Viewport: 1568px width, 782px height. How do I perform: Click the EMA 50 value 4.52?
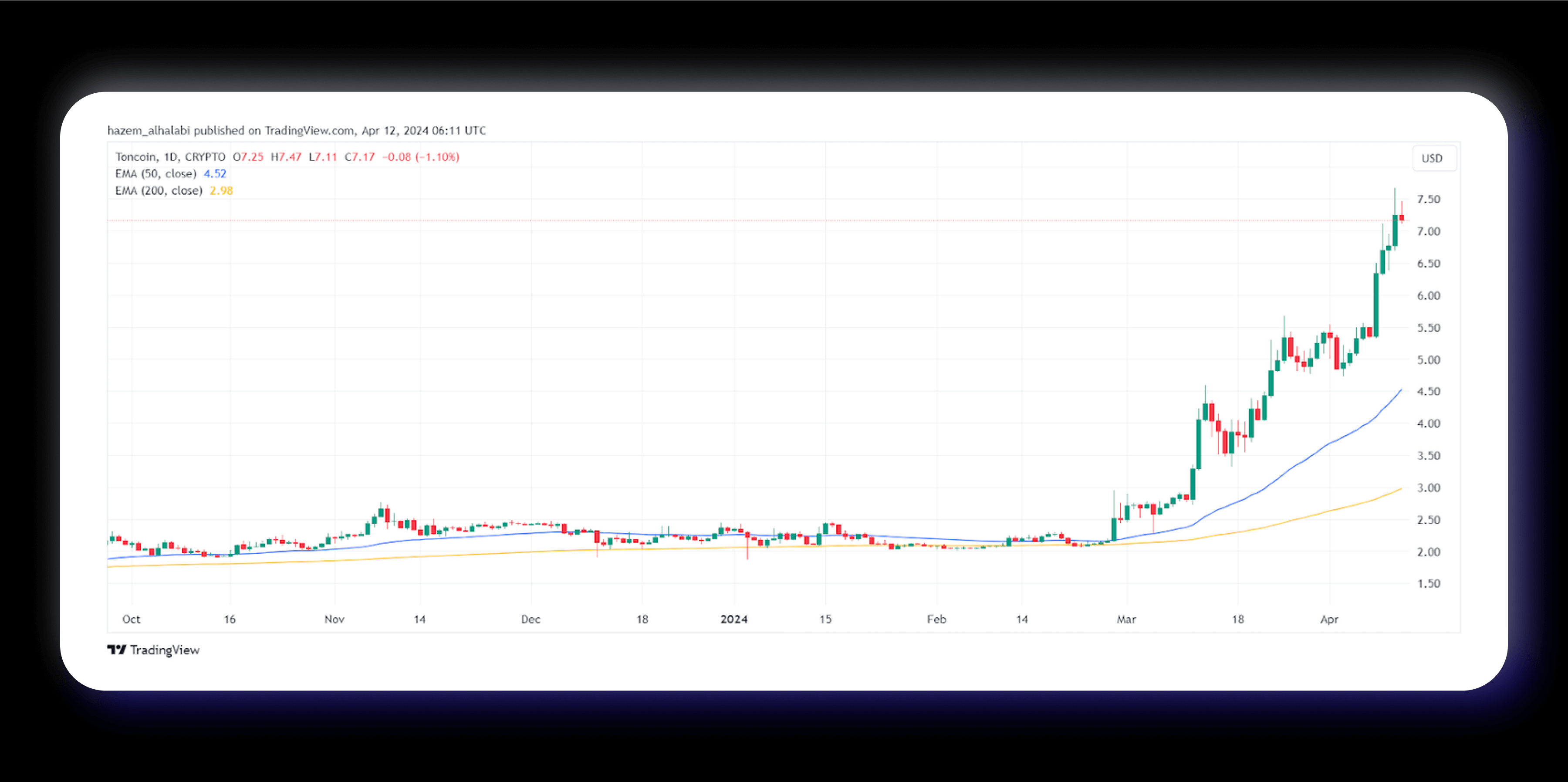point(215,173)
